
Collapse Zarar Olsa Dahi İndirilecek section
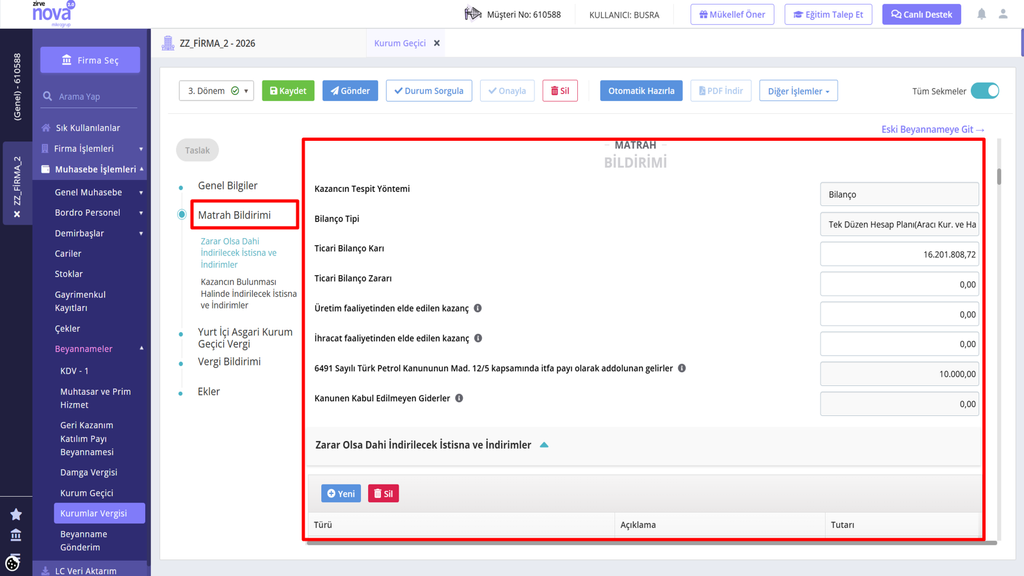pos(544,445)
